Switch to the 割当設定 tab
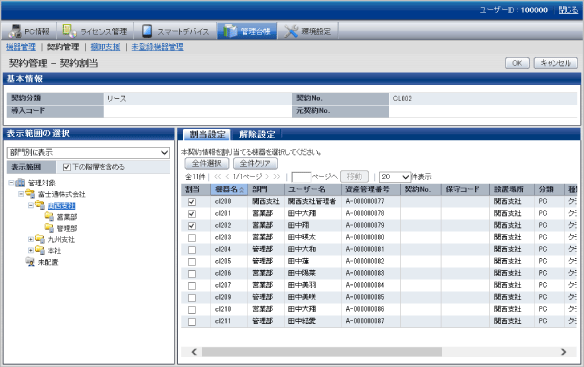The width and height of the screenshot is (584, 367). (x=207, y=134)
